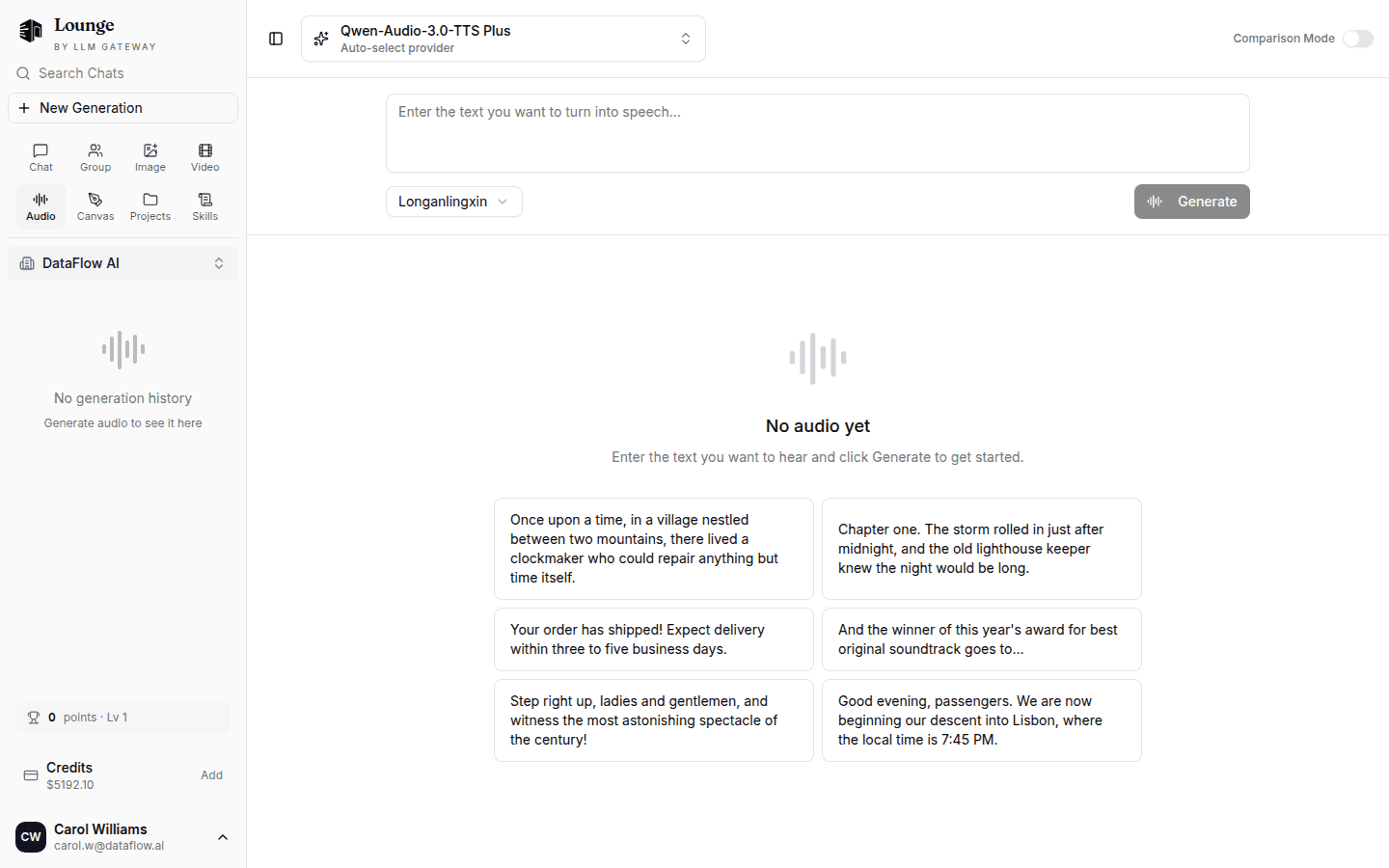Choose the descent into Lisbon passenger prompt

pyautogui.click(x=982, y=720)
